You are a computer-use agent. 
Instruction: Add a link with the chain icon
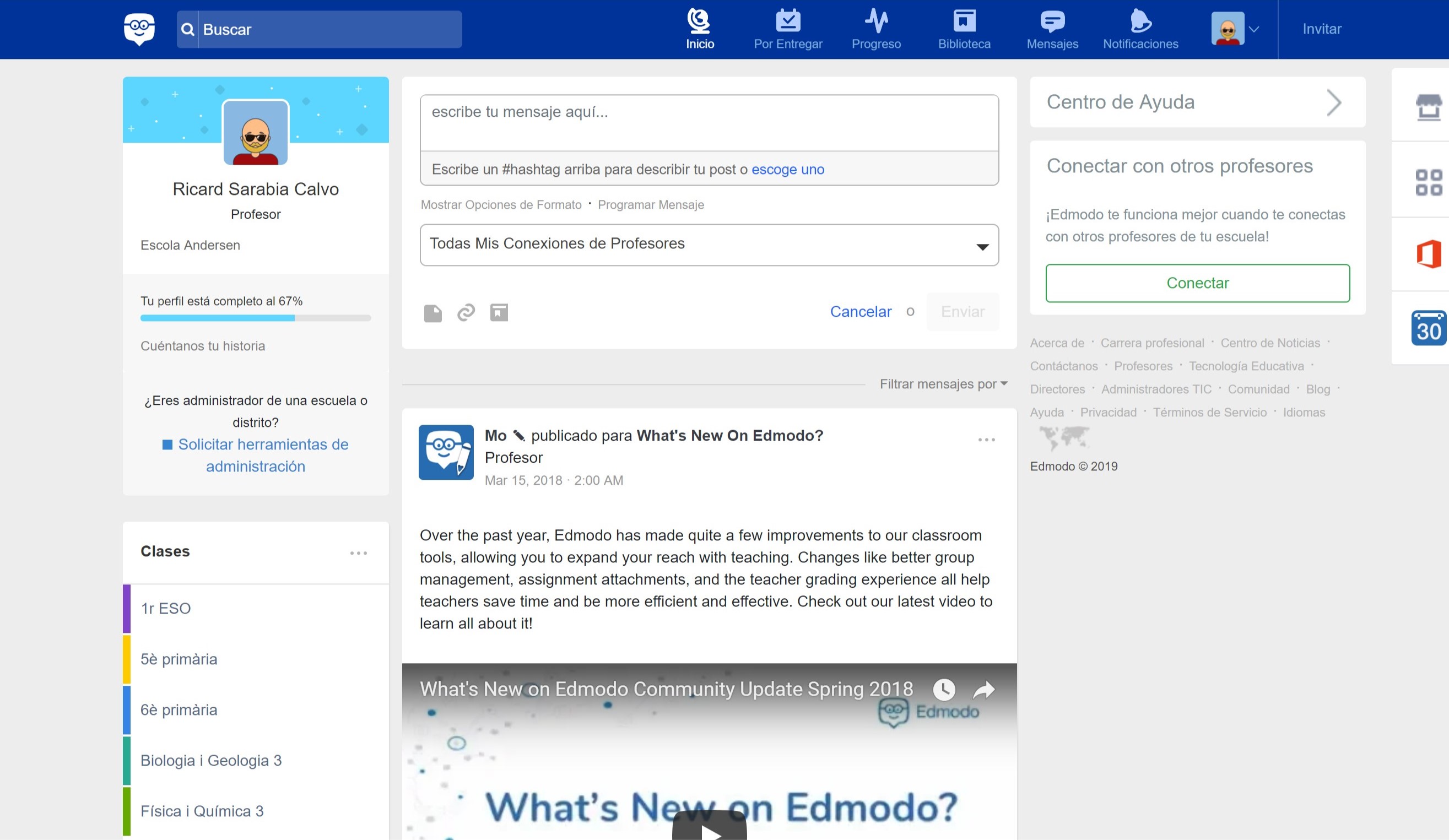pos(466,312)
